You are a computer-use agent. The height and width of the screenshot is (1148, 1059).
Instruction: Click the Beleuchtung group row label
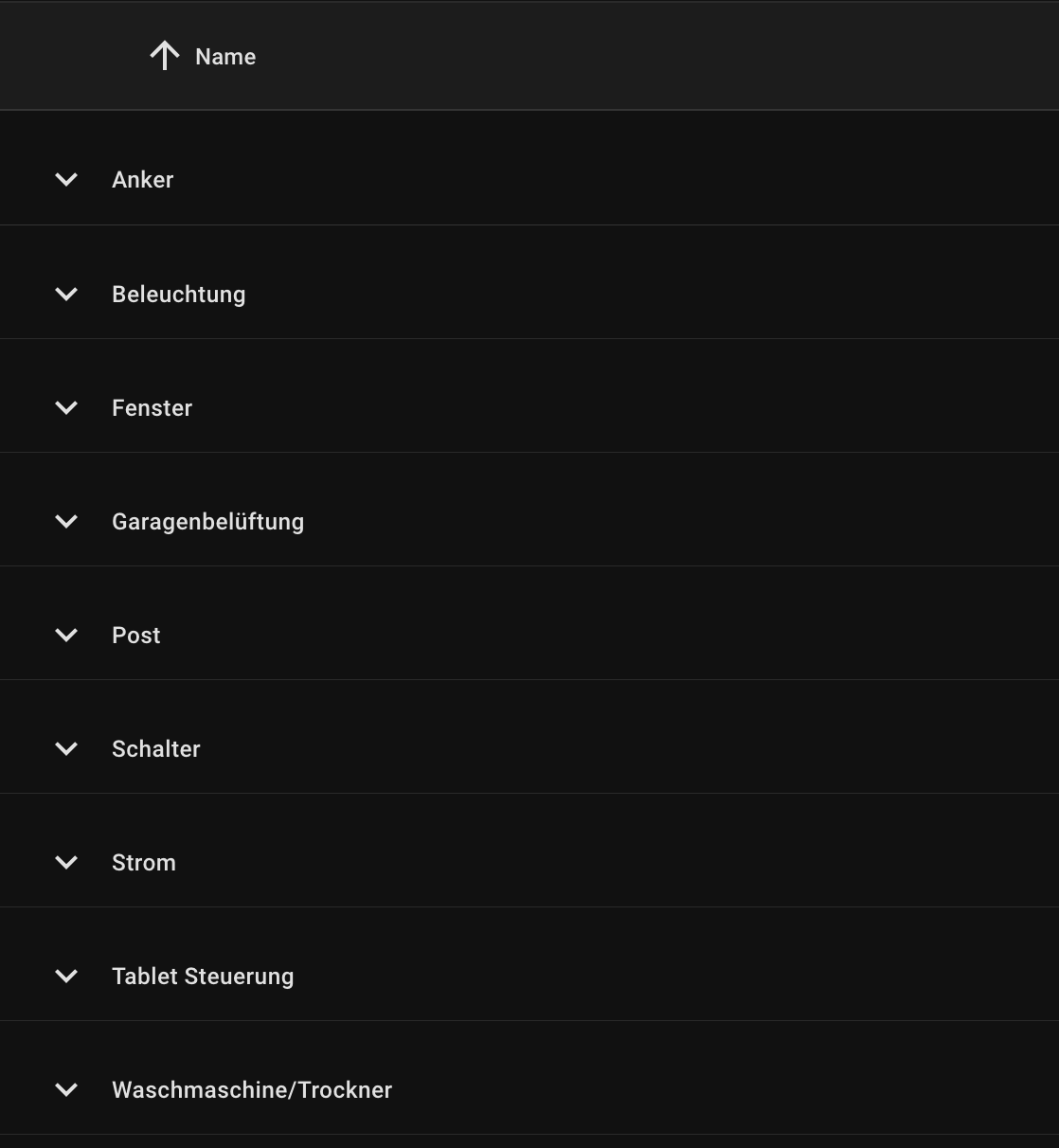point(178,295)
